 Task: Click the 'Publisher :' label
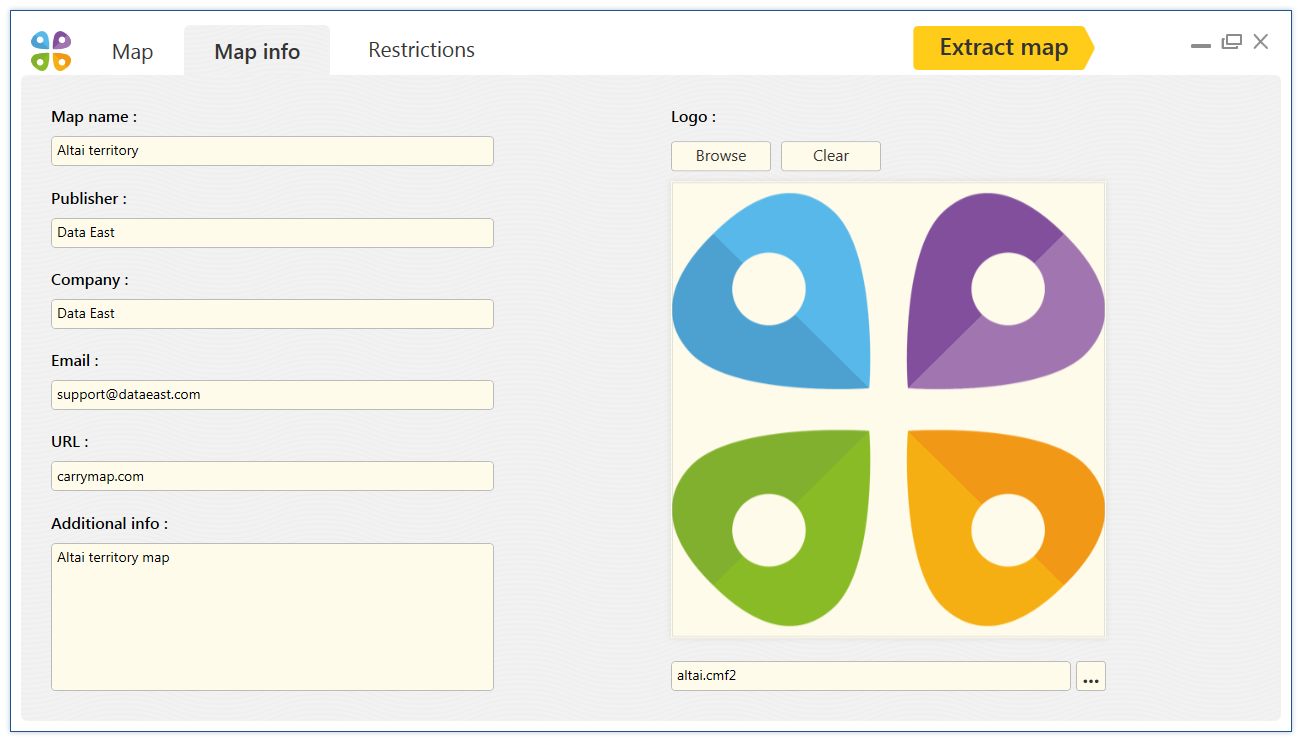coord(89,199)
